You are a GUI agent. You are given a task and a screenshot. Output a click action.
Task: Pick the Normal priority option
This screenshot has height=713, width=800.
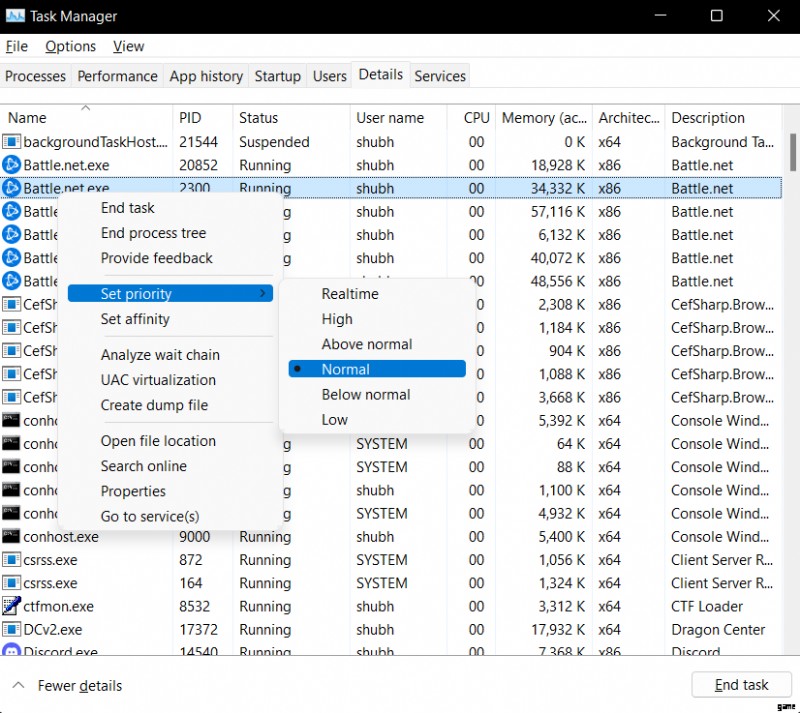tap(377, 369)
